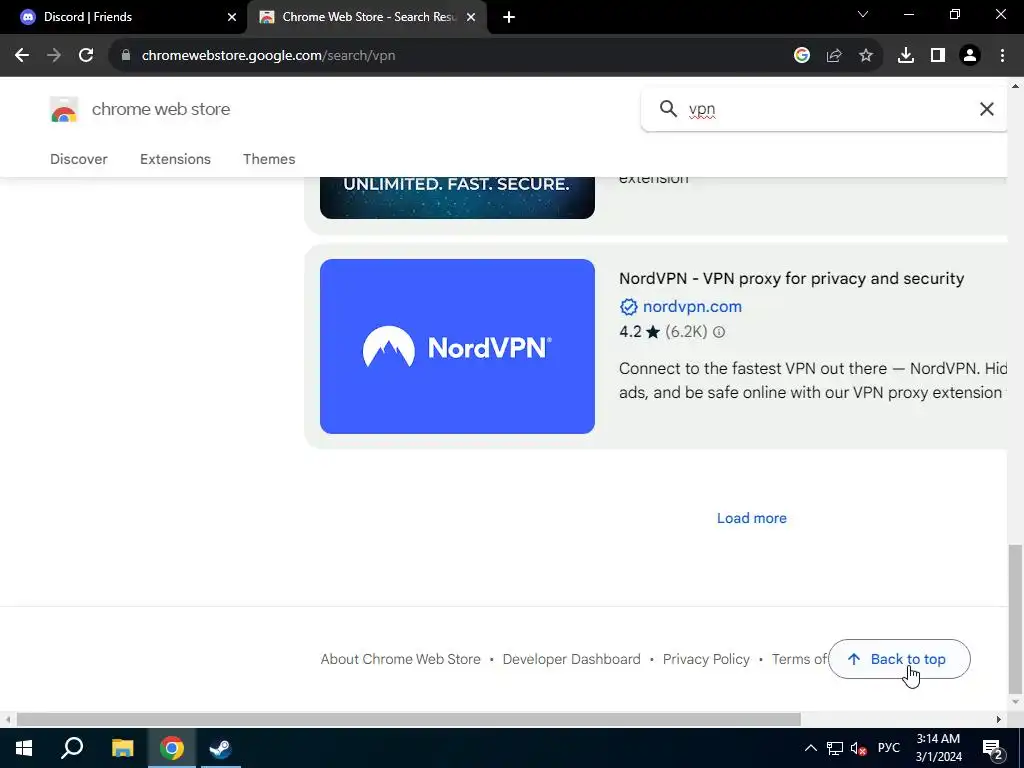Screen dimensions: 1024x768
Task: Go back using the browser back arrow
Action: pyautogui.click(x=22, y=56)
